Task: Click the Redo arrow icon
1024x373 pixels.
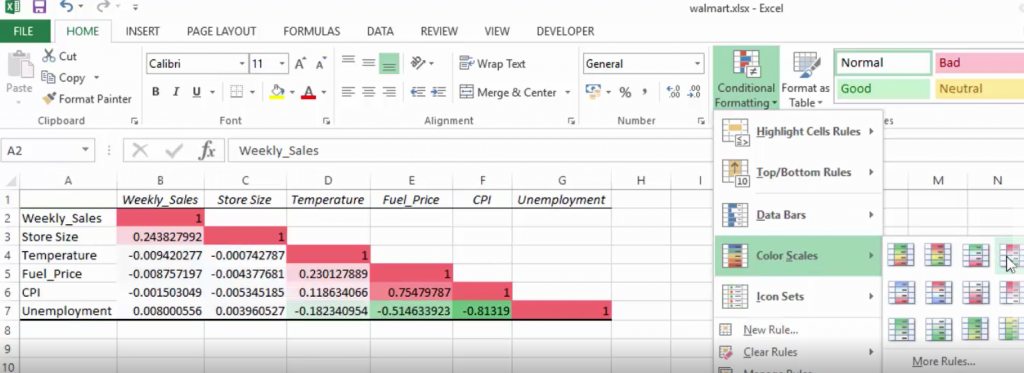Action: click(x=103, y=7)
